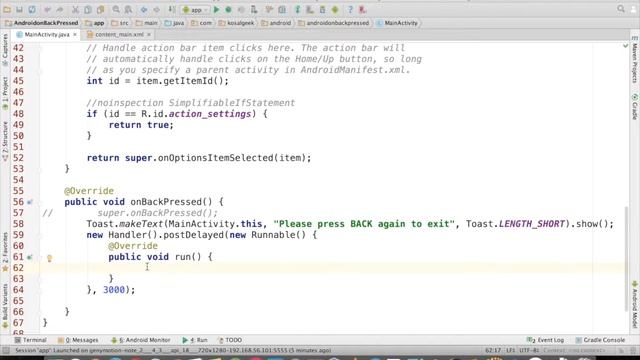
Task: Click the app breadcrumb folder
Action: (95, 23)
